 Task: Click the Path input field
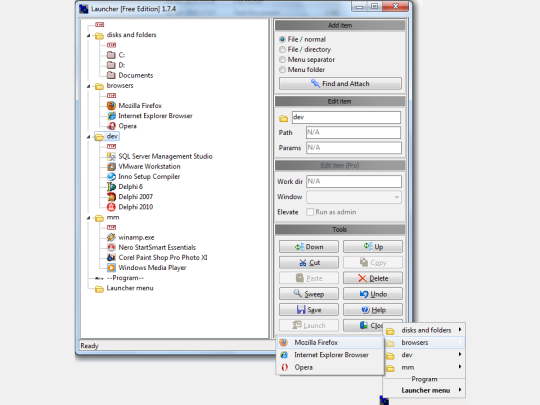pos(354,133)
